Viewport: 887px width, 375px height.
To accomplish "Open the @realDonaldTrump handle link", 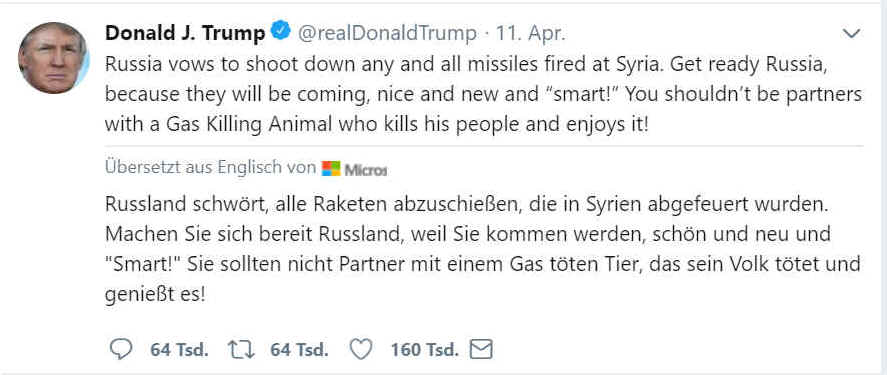I will pos(387,34).
